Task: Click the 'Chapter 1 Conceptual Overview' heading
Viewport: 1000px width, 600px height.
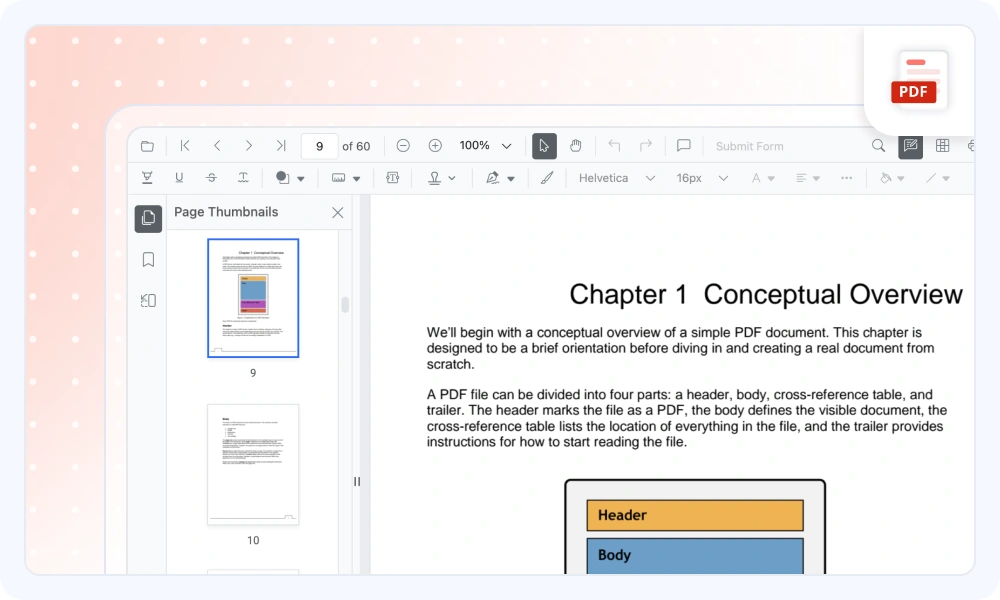Action: click(765, 294)
